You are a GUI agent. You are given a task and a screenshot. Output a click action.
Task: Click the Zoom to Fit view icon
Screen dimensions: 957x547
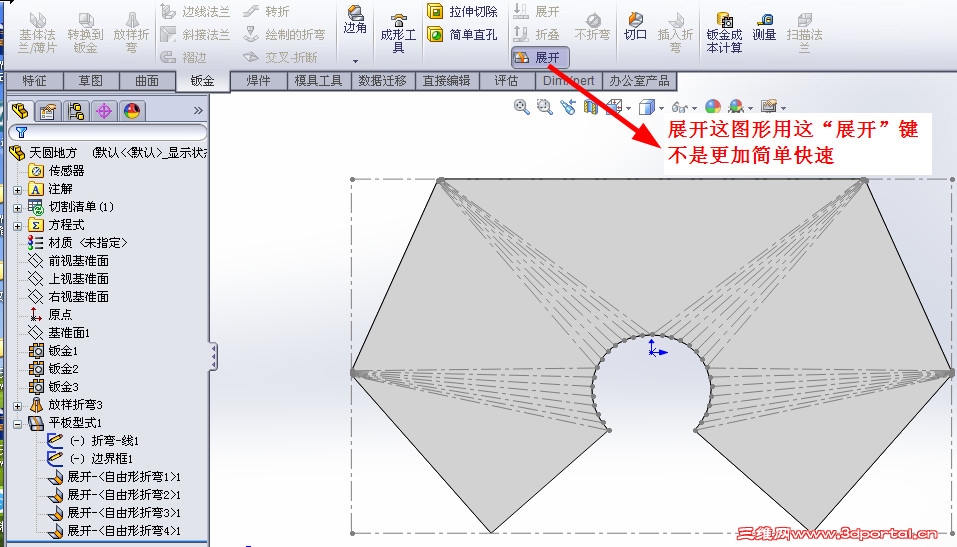521,107
